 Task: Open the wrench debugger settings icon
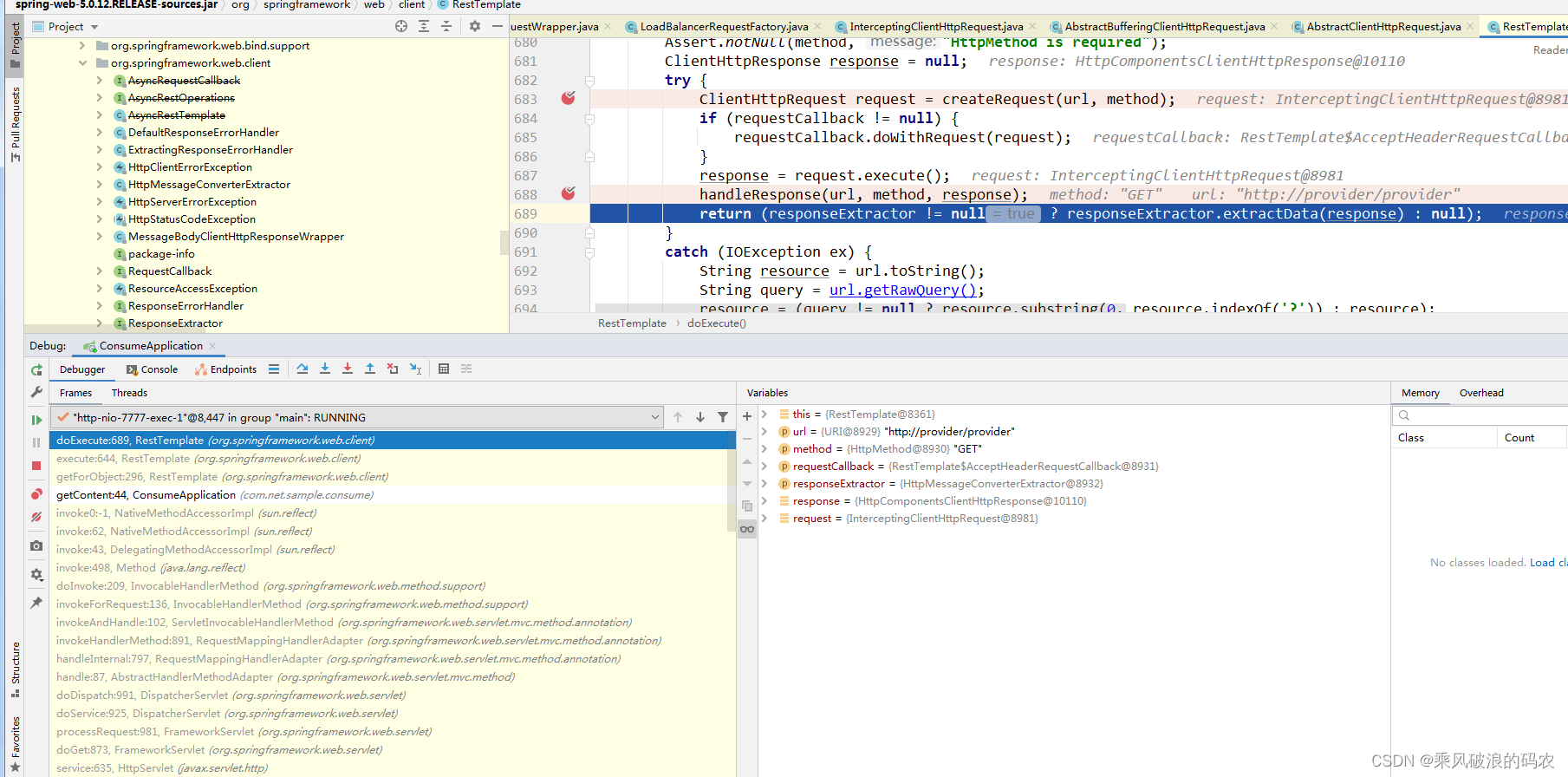pyautogui.click(x=36, y=392)
